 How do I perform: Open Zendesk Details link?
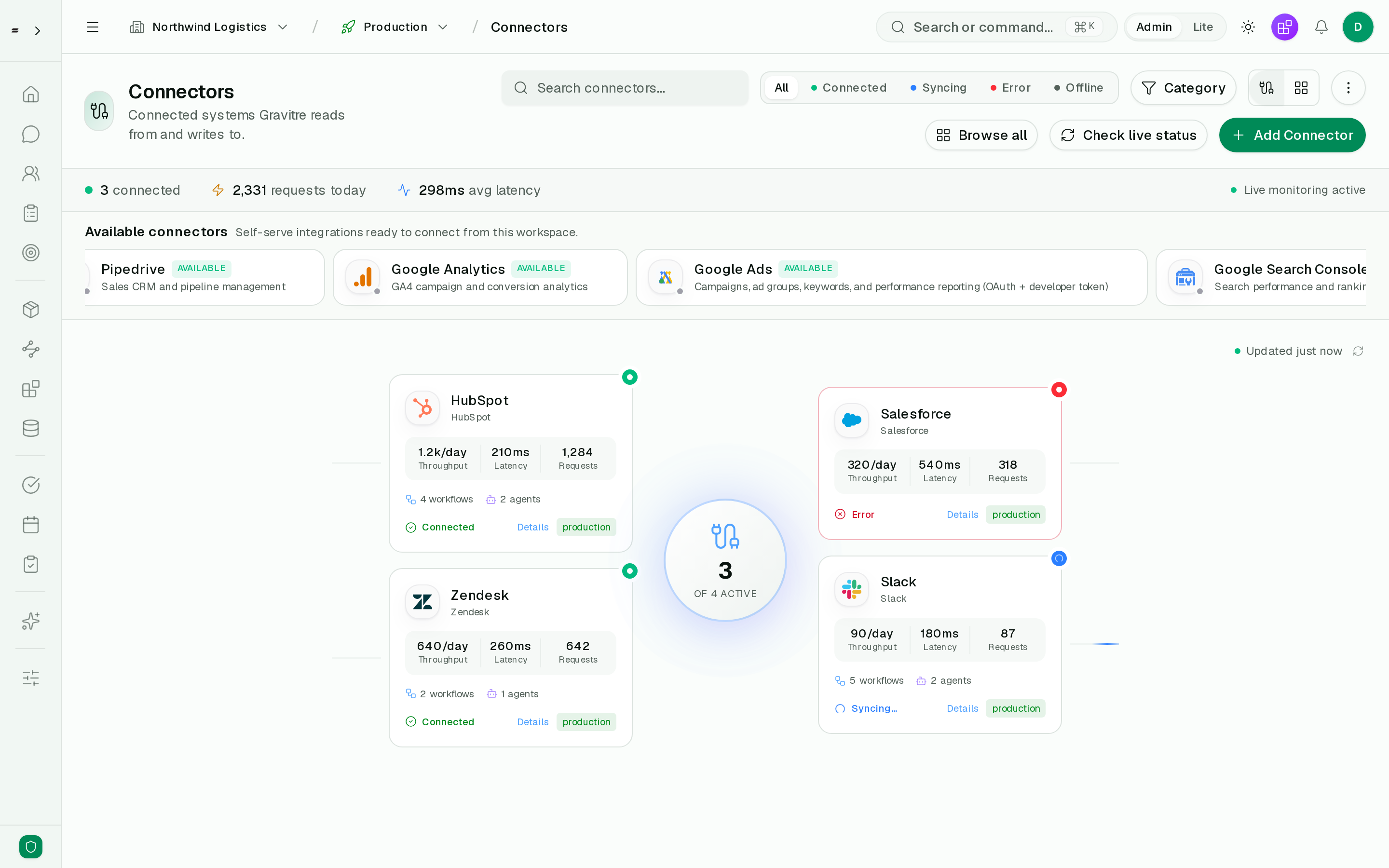pos(532,721)
